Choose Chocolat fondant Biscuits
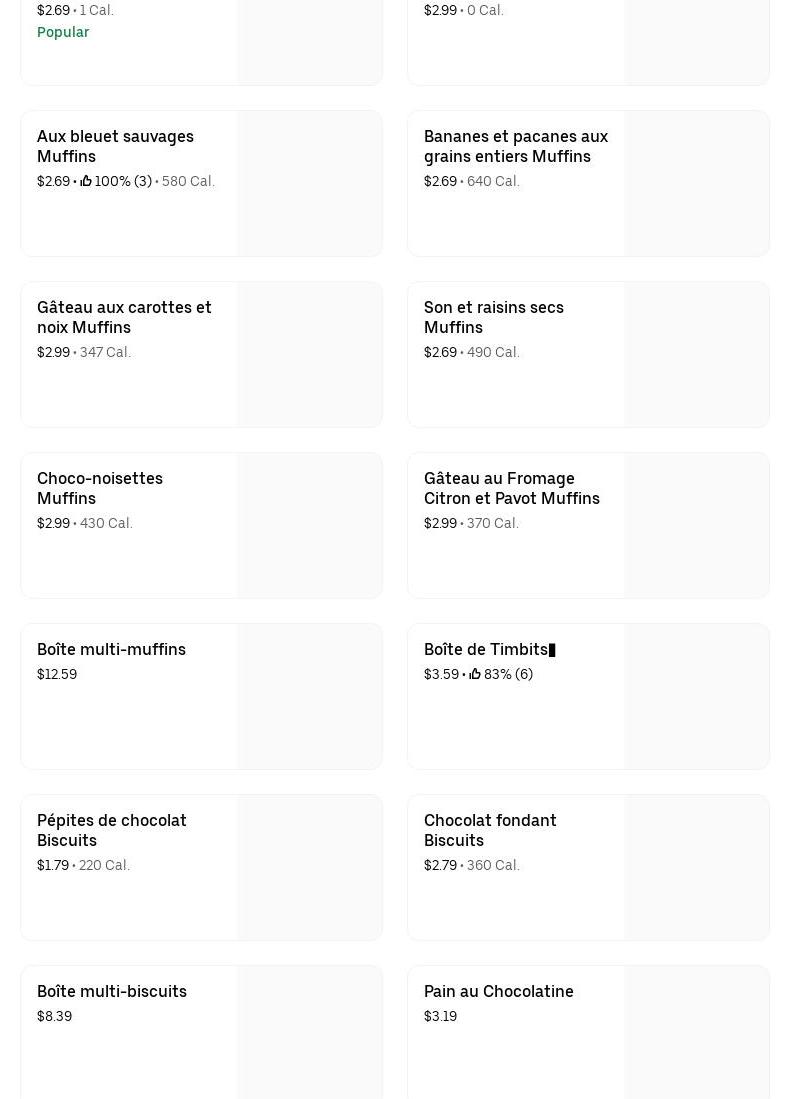 point(490,830)
